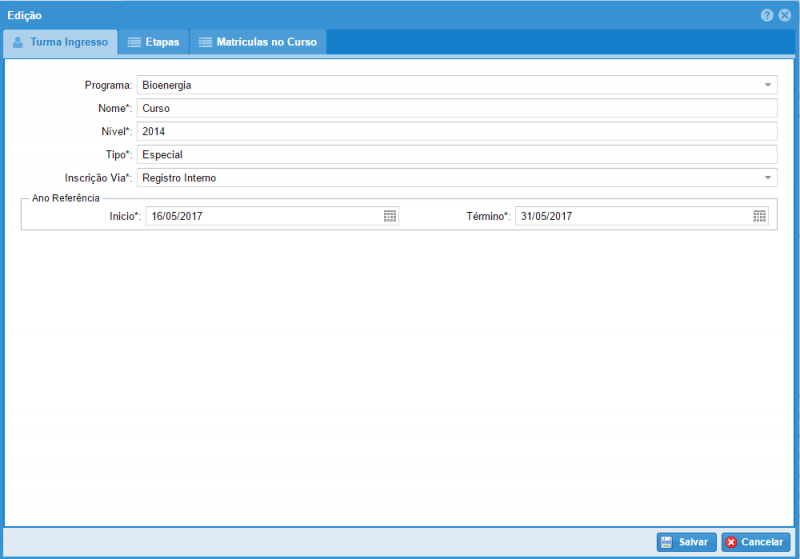800x559 pixels.
Task: Expand the Inscrição Via dropdown arrow
Action: point(768,178)
